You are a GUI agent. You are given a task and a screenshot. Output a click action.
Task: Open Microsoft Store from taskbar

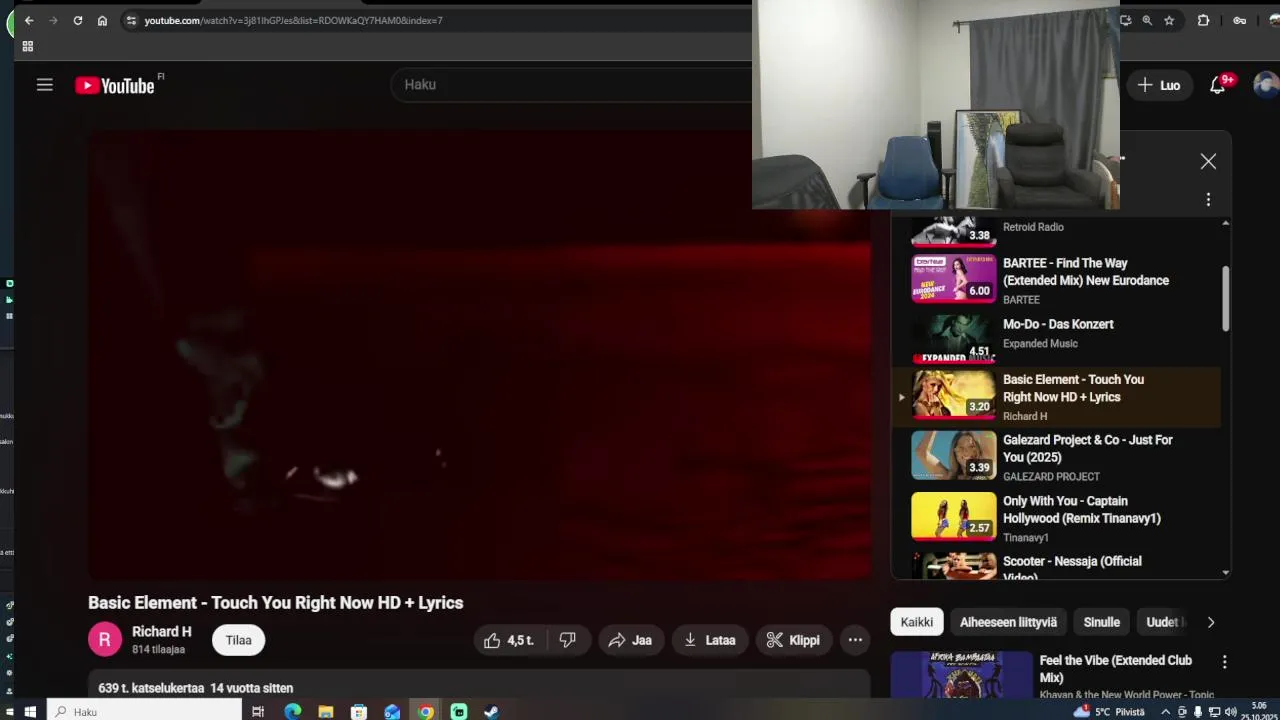(359, 712)
